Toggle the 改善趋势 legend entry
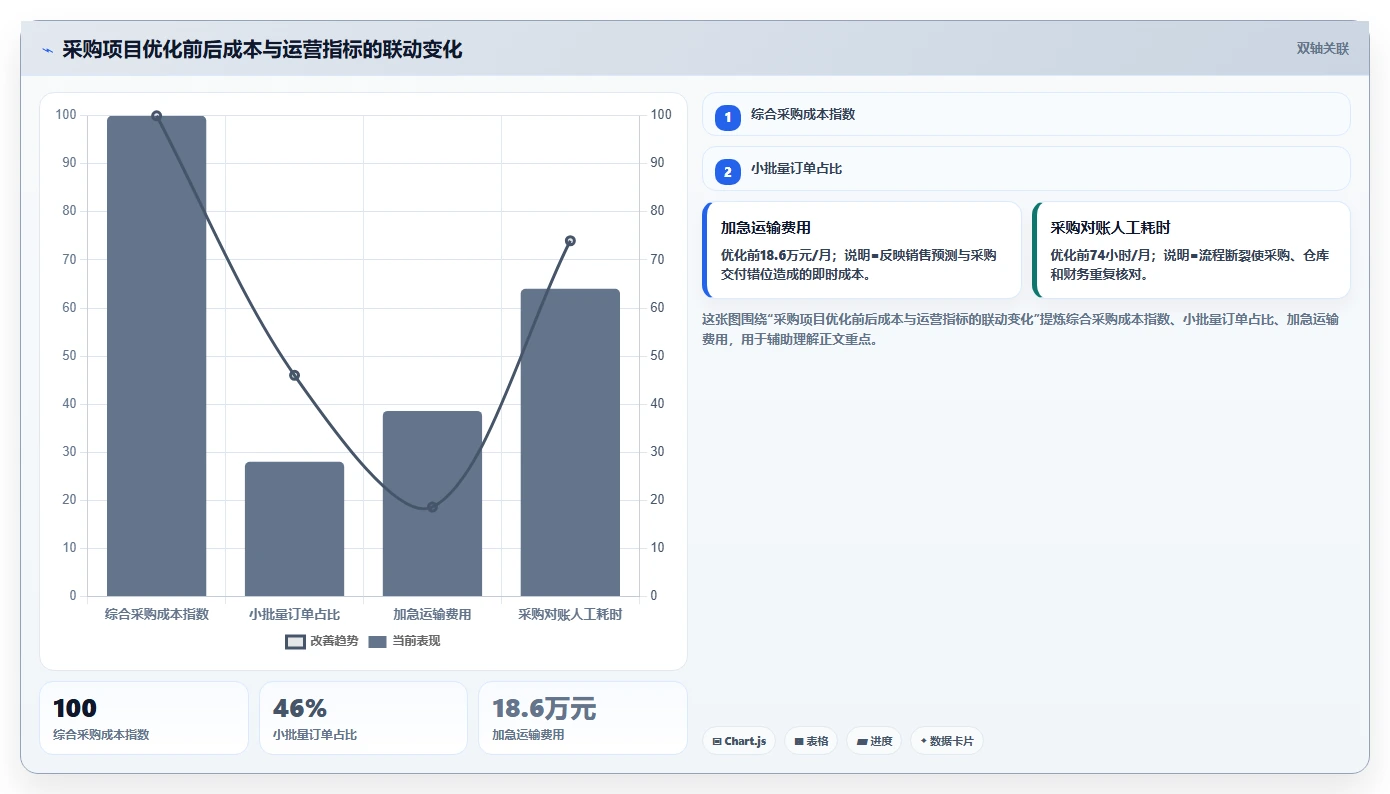Image resolution: width=1390 pixels, height=794 pixels. click(321, 641)
